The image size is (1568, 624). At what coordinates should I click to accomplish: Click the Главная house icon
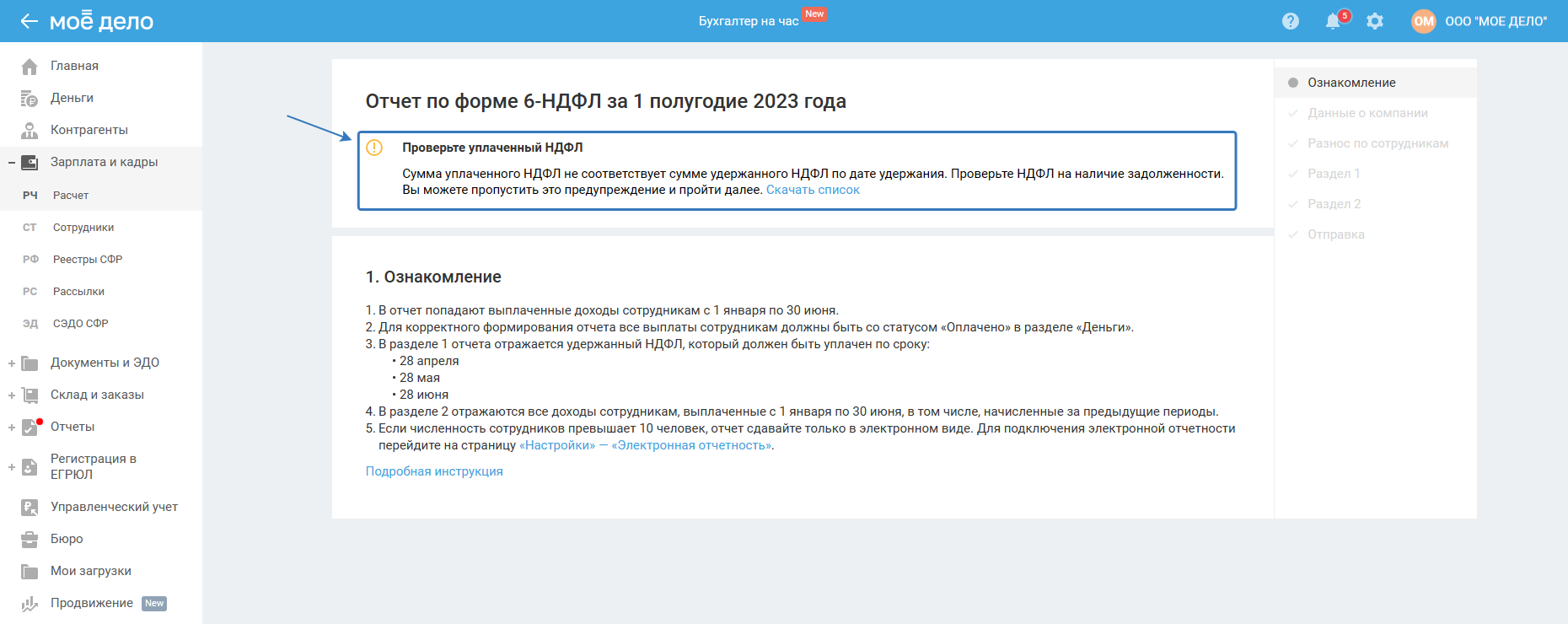[x=30, y=66]
